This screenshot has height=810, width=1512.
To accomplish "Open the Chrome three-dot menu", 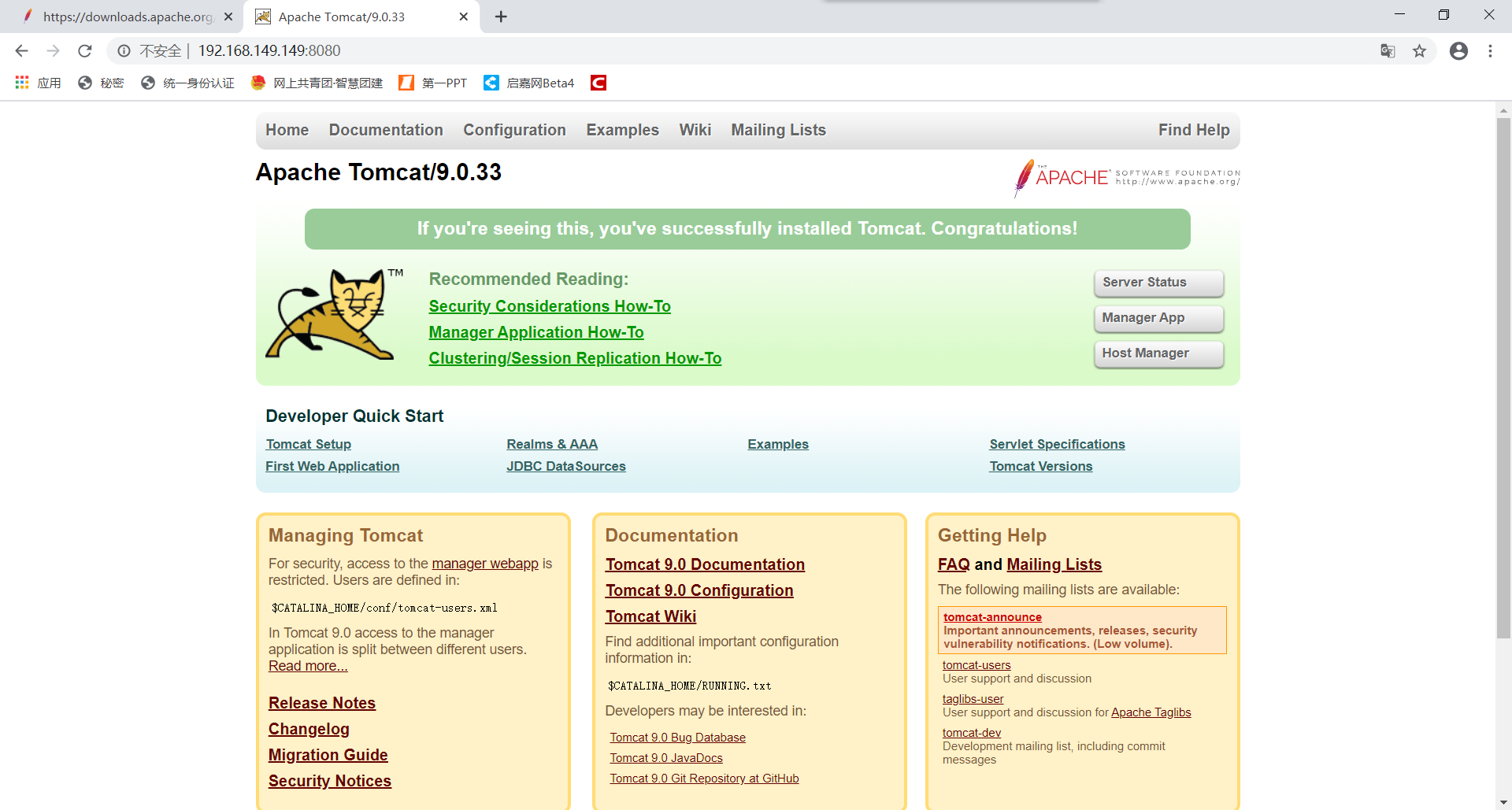I will (1490, 51).
